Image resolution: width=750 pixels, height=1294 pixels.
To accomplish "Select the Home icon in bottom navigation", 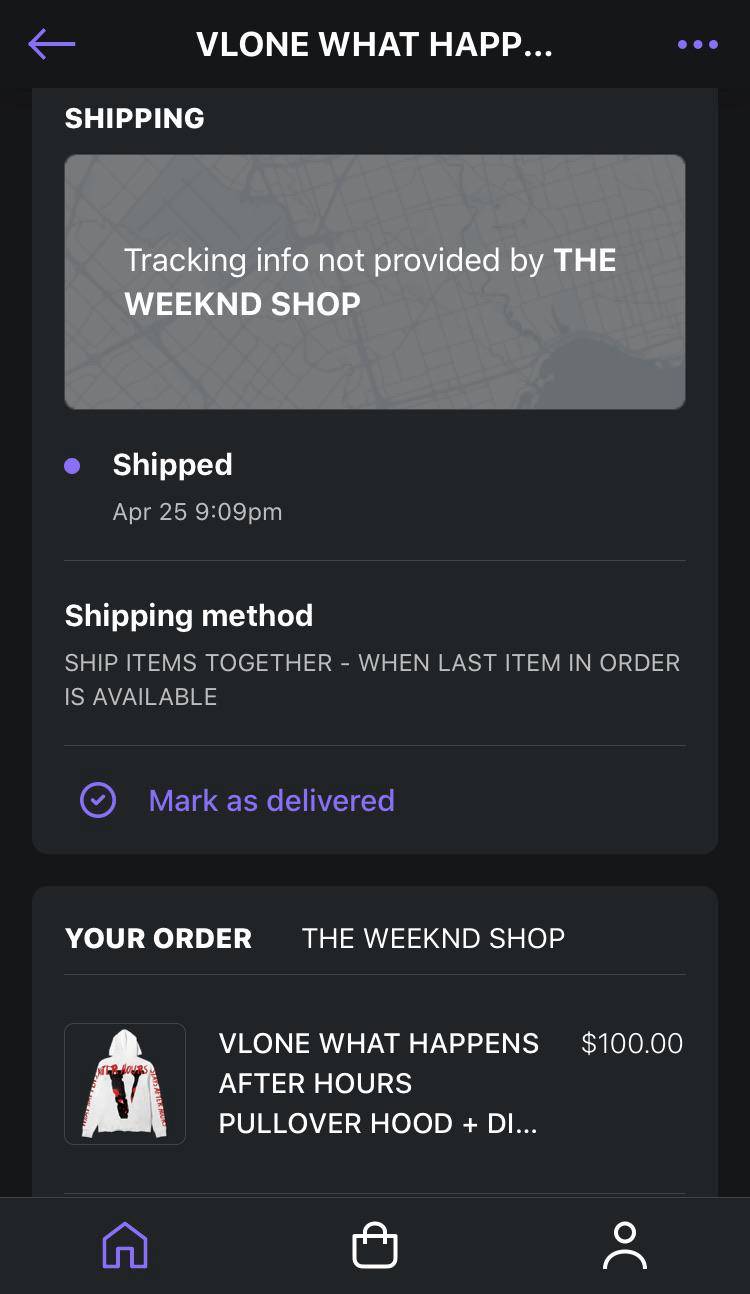I will click(x=123, y=1245).
